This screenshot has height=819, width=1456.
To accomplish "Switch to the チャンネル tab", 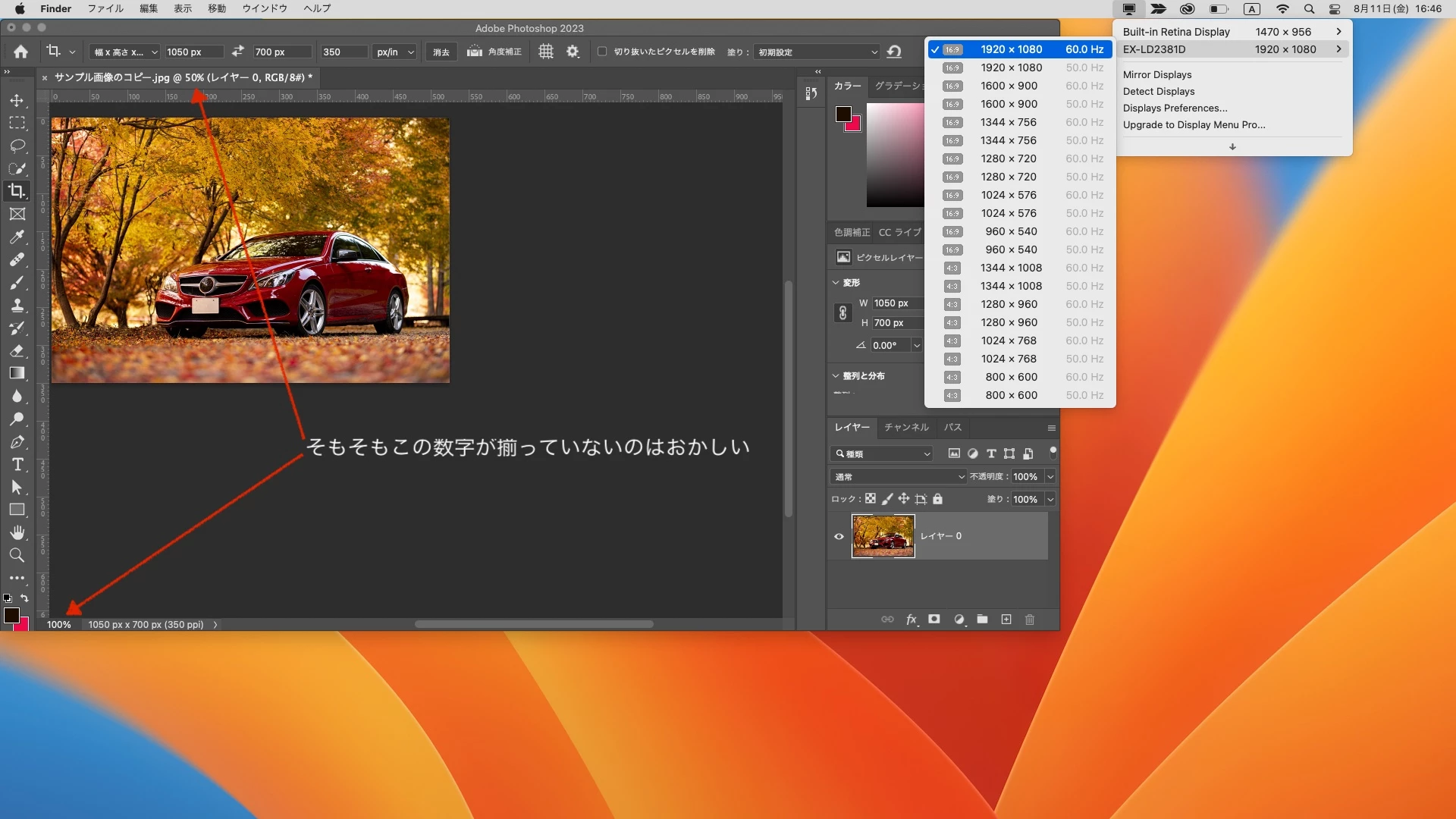I will point(906,427).
